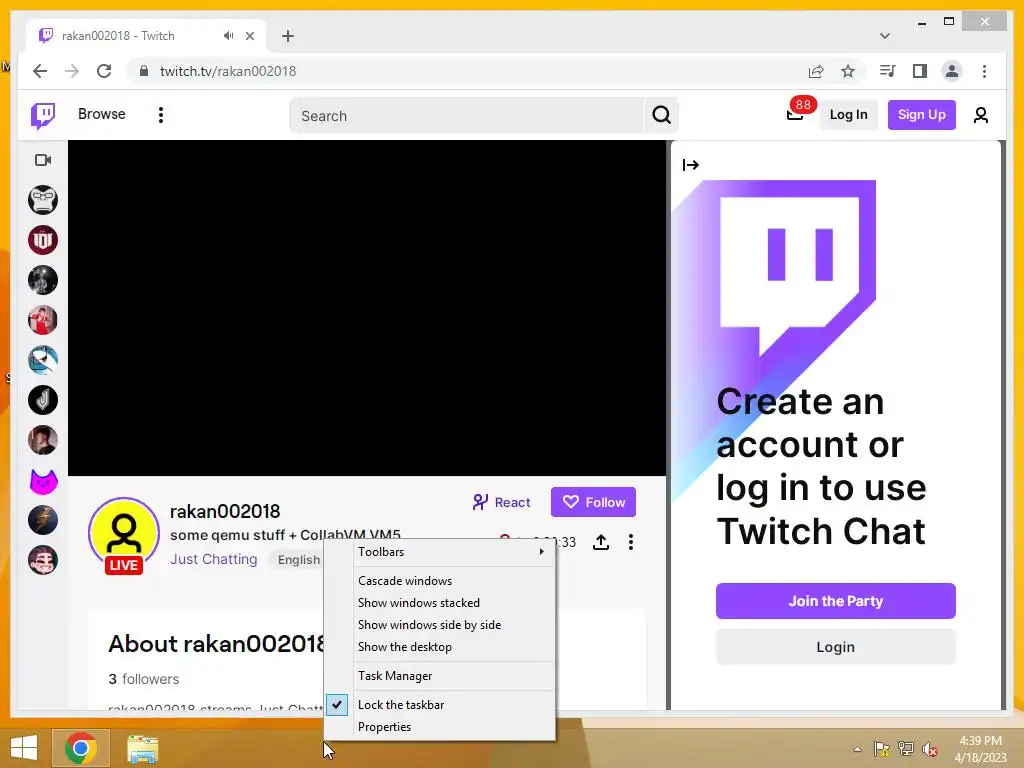1024x768 pixels.
Task: Open the tab search chevron dropdown
Action: click(884, 36)
